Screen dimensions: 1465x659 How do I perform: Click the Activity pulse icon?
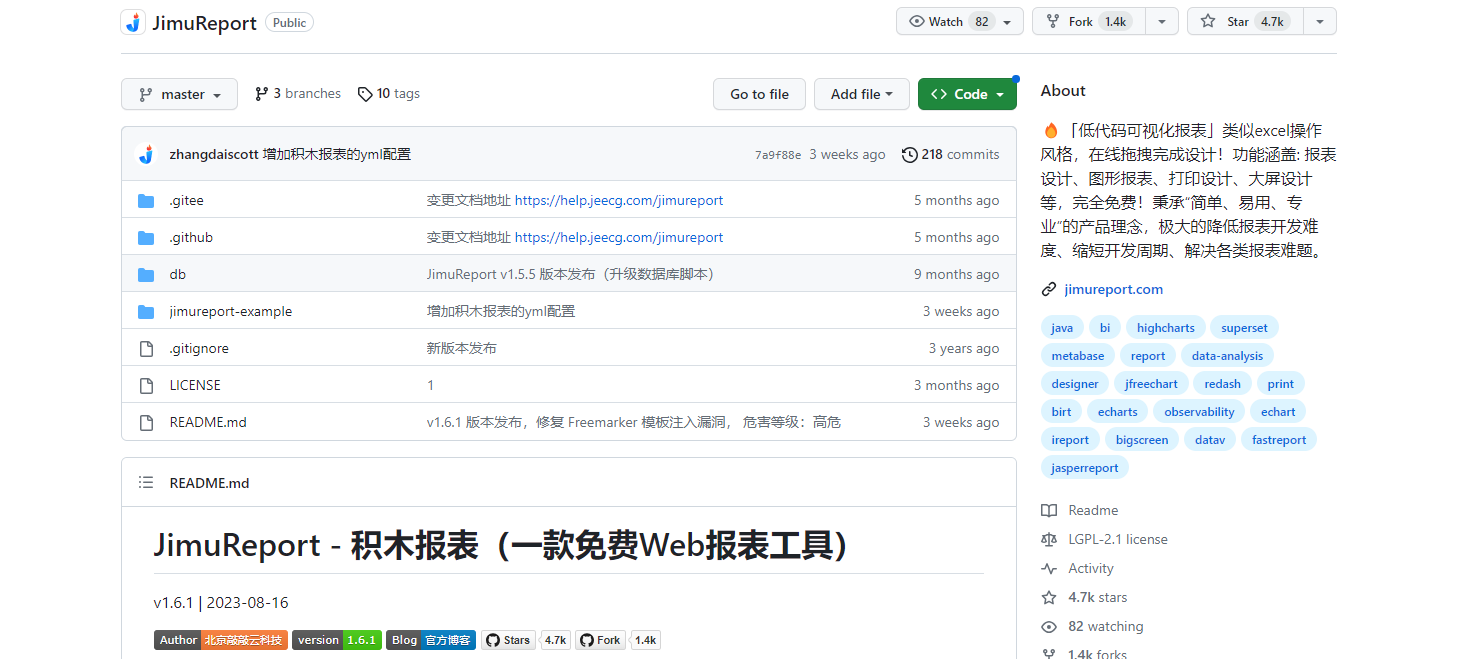tap(1049, 569)
